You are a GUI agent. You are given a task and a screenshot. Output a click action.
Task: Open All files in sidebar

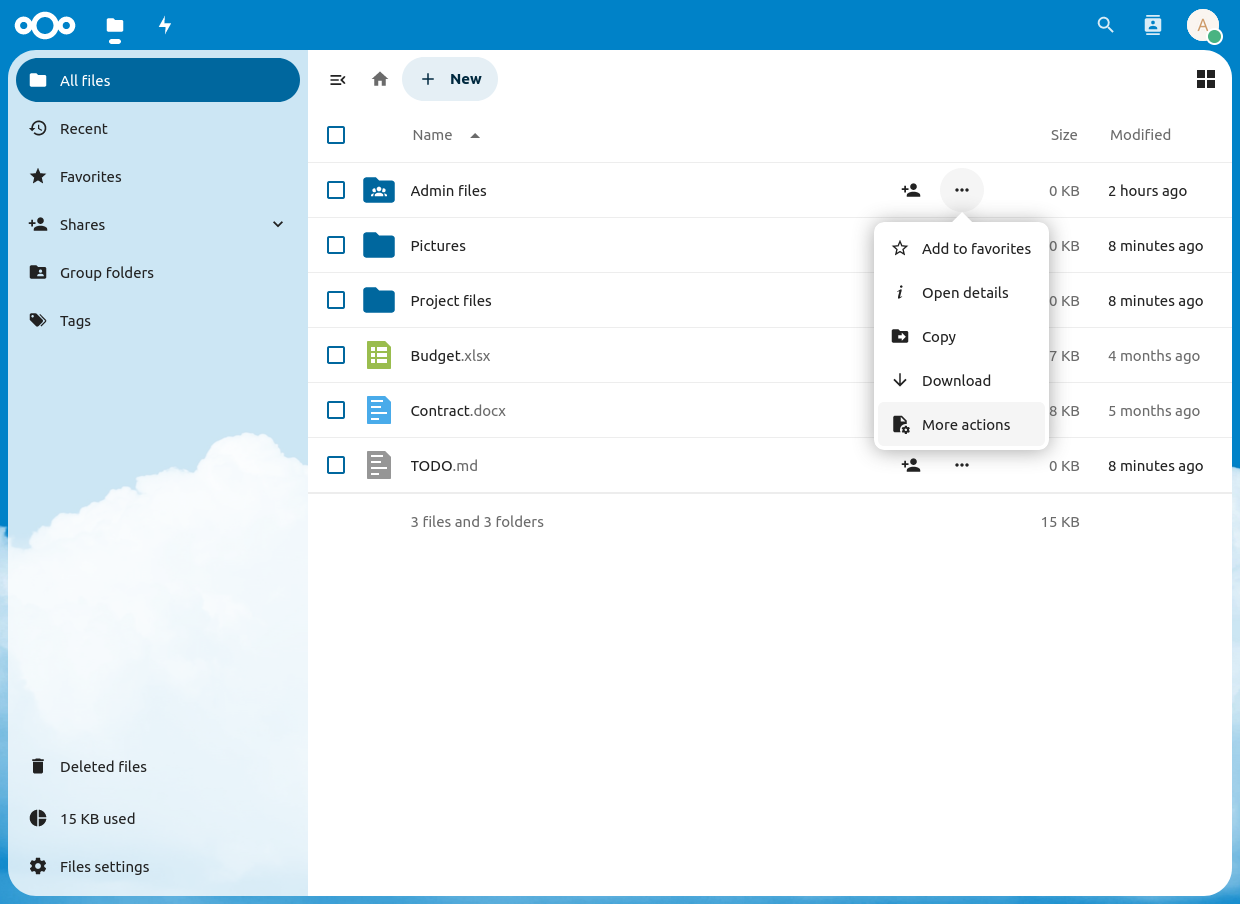pos(158,80)
